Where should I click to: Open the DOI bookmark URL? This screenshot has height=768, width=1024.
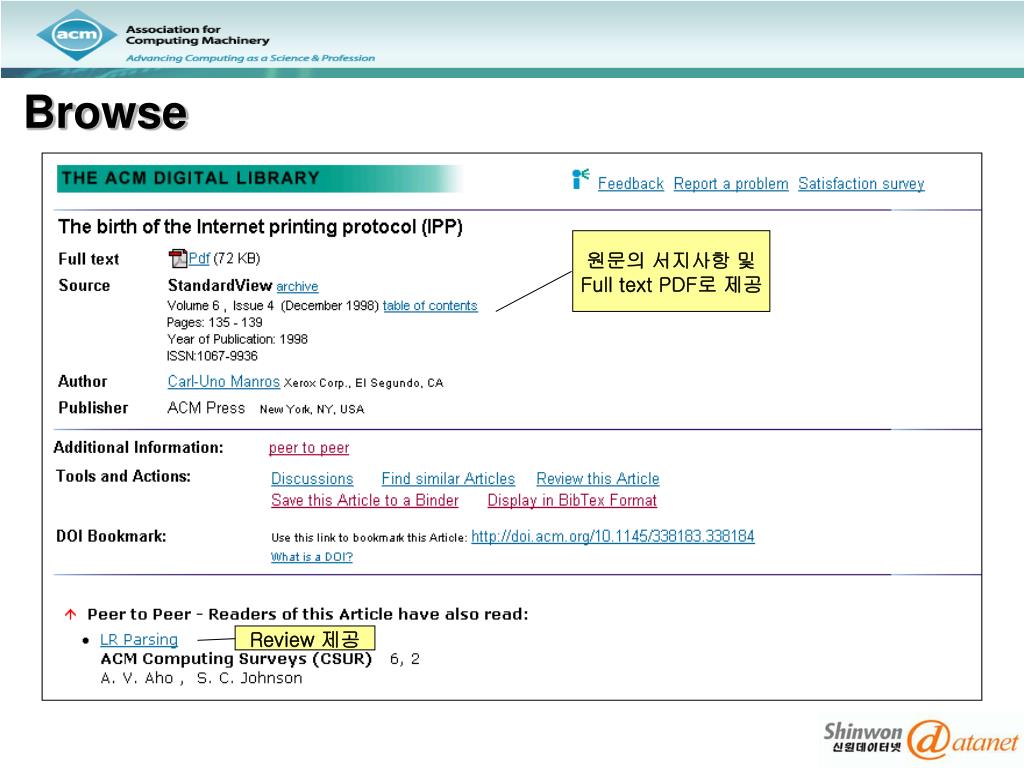click(x=613, y=537)
